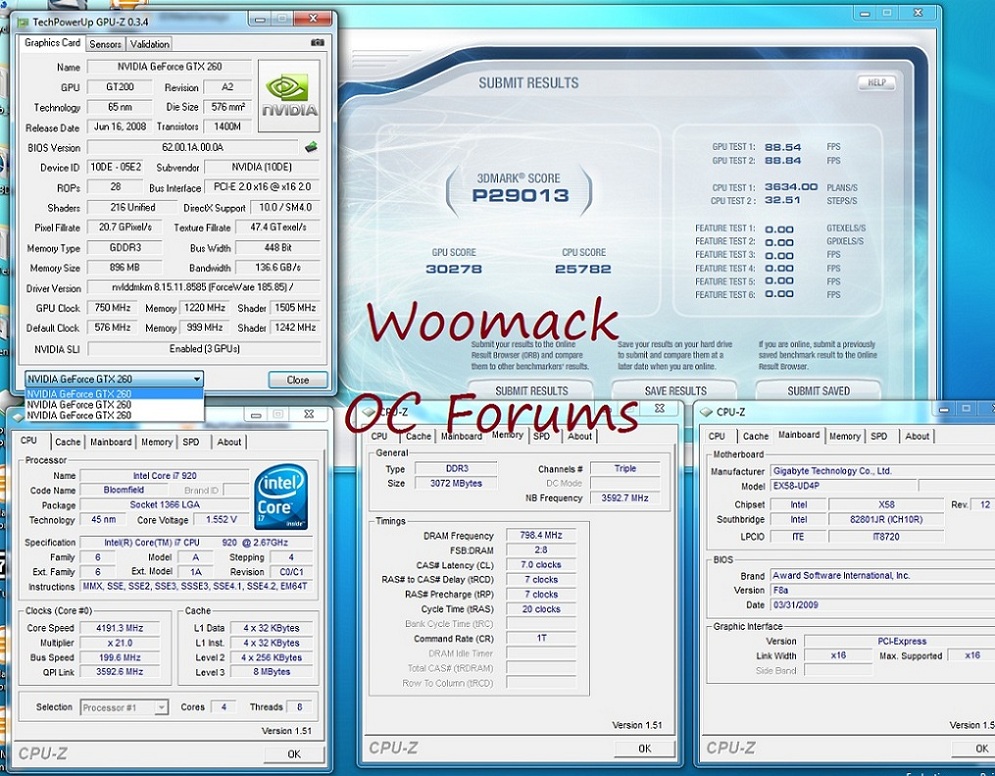
Task: Open the Validation tab in GPU-Z
Action: tap(150, 44)
